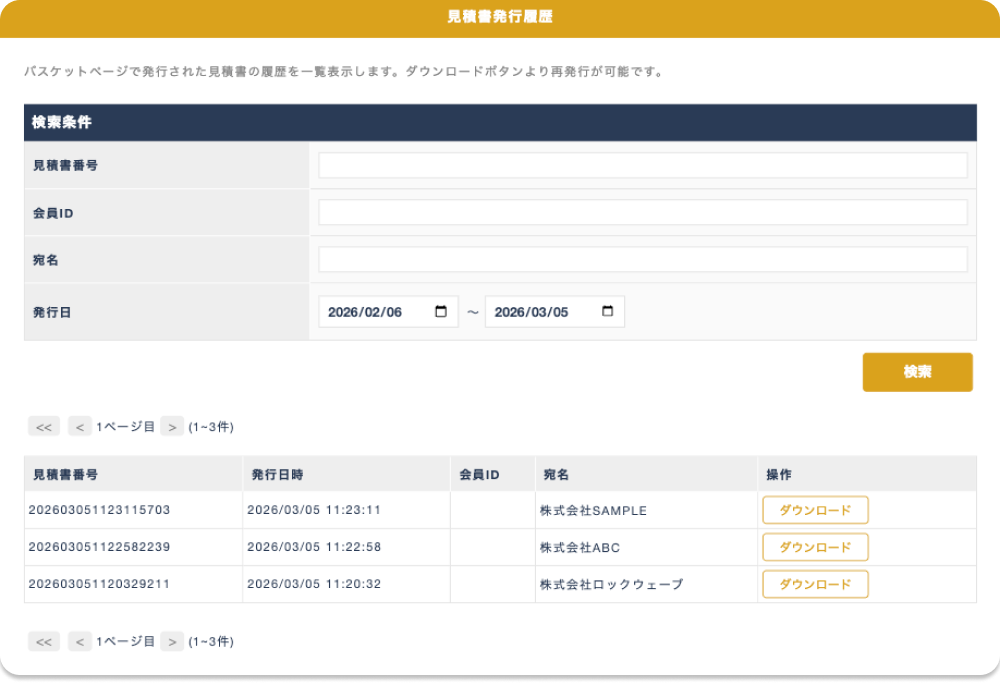
Task: Click the top << first page button
Action: [x=44, y=427]
